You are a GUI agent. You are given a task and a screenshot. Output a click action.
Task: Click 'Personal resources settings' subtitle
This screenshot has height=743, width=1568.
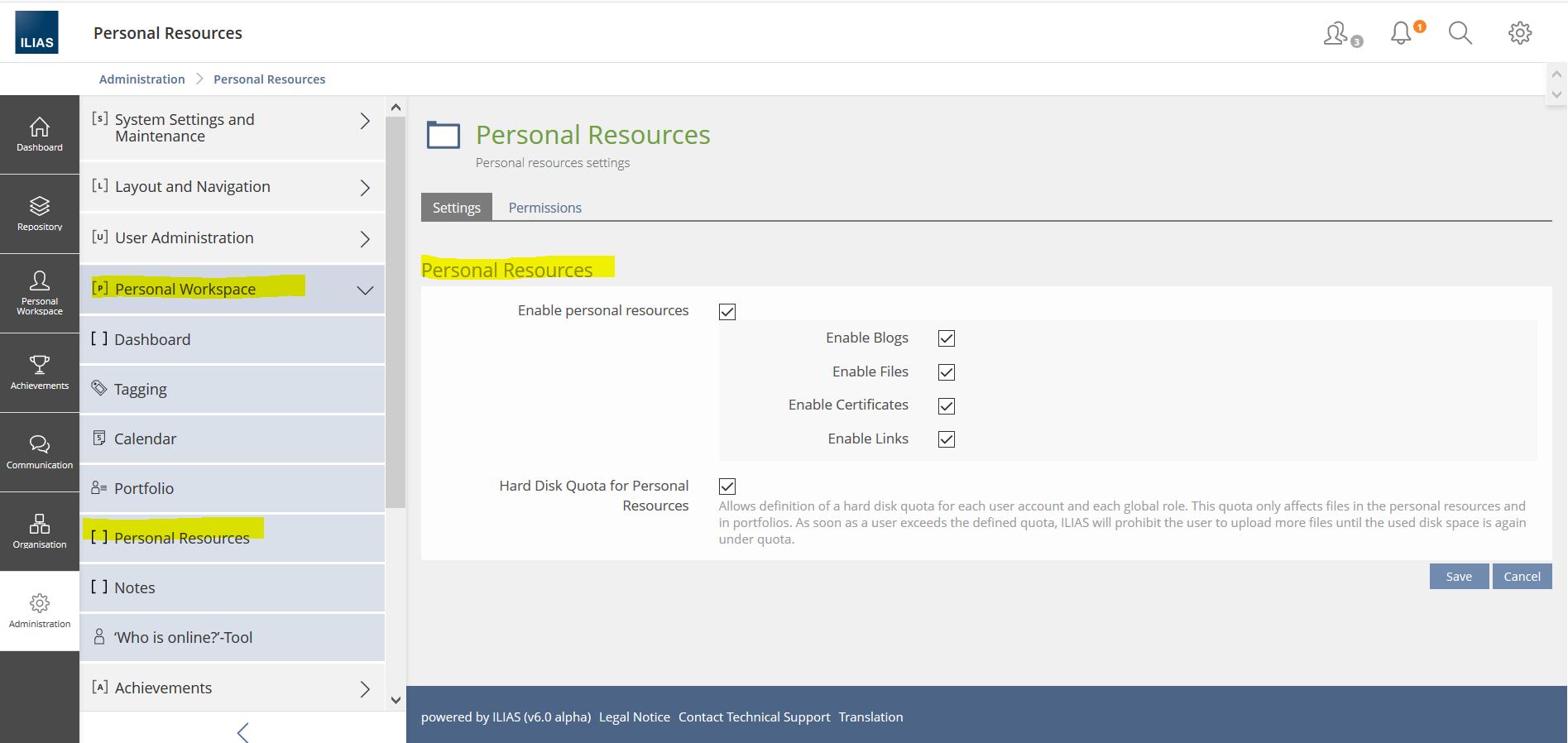[553, 163]
